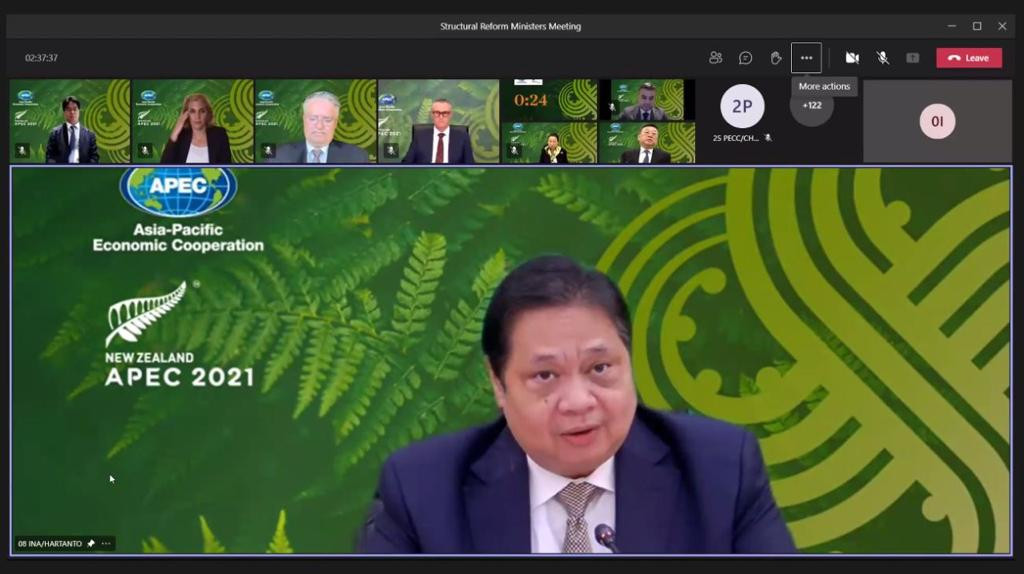Click the meeting duration 02:37:37
This screenshot has width=1024, height=574.
tap(41, 58)
